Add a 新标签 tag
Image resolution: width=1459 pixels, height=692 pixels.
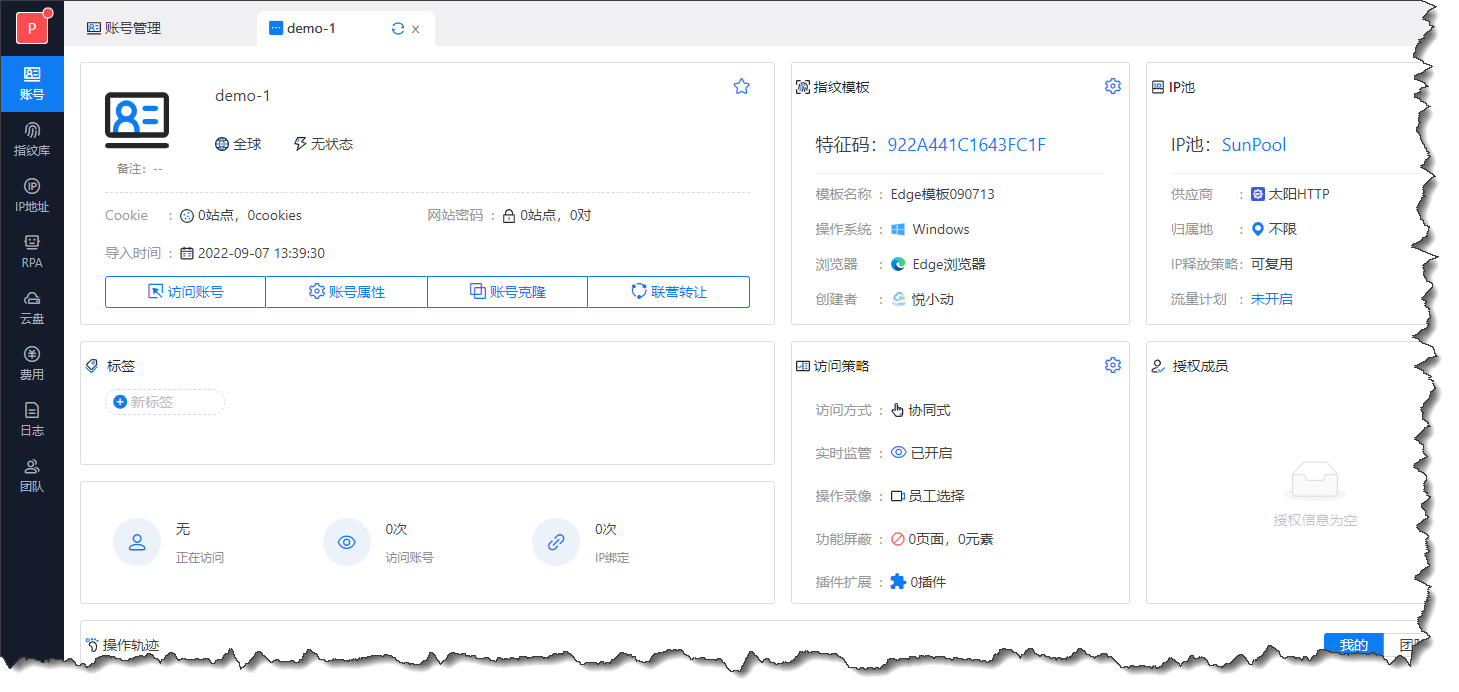point(165,402)
